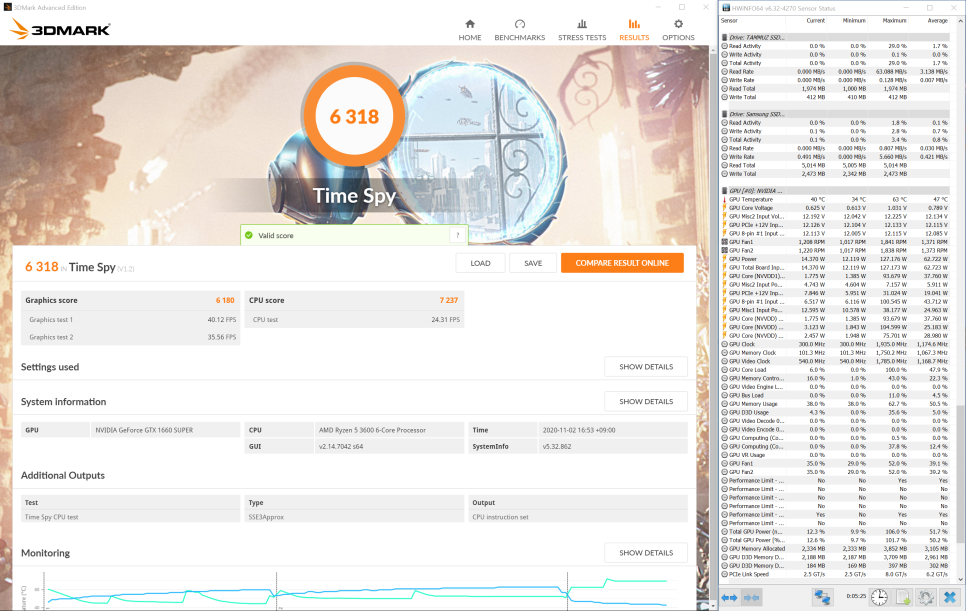The height and width of the screenshot is (611, 966).
Task: Click the 3DMark logo
Action: (x=60, y=29)
